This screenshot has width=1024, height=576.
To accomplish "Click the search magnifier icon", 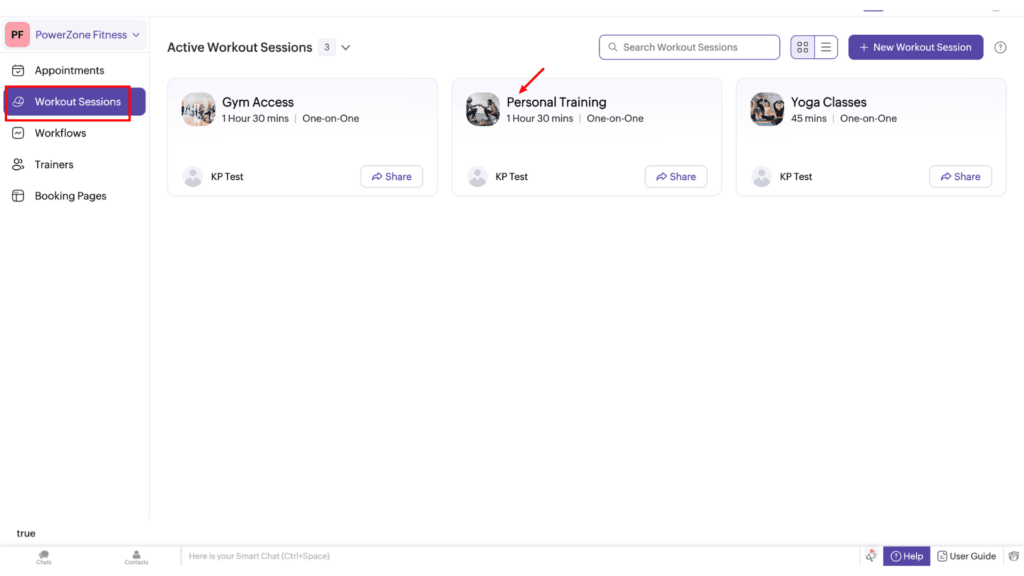I will 612,47.
